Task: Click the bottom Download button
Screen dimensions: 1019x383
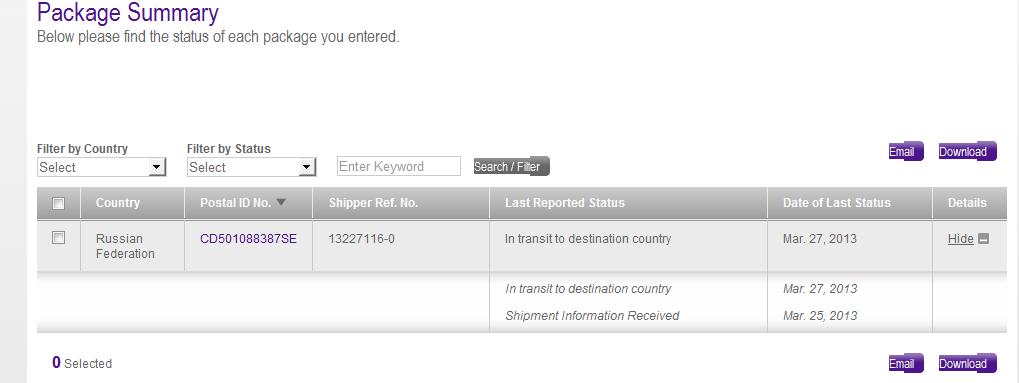Action: tap(967, 363)
